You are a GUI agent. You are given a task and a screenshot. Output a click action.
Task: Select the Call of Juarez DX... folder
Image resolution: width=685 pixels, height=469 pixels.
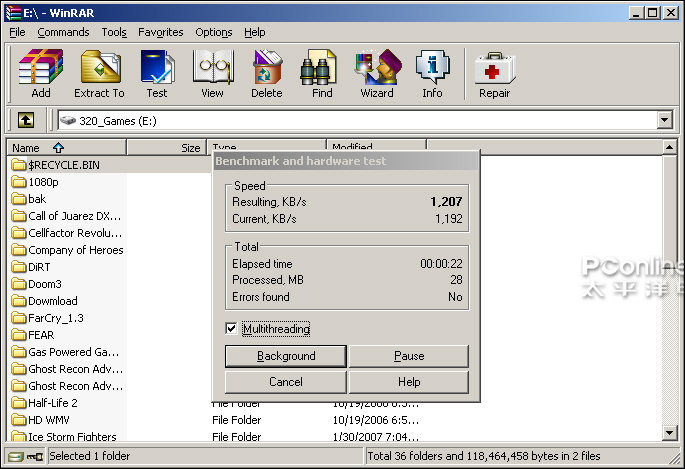tap(74, 216)
